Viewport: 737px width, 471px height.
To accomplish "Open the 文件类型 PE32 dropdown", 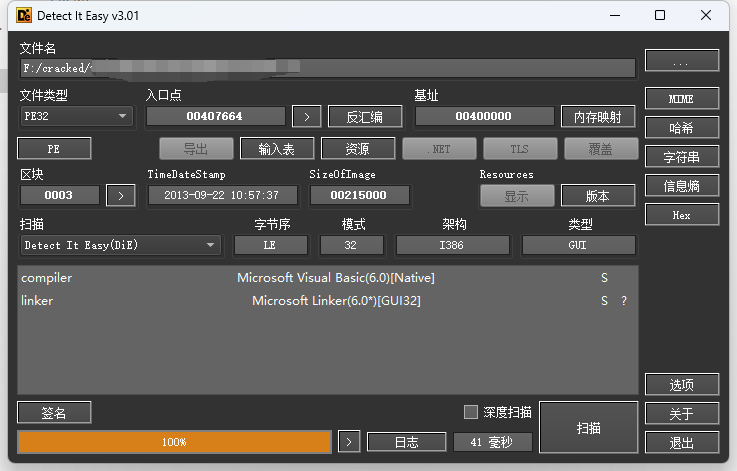I will point(76,116).
